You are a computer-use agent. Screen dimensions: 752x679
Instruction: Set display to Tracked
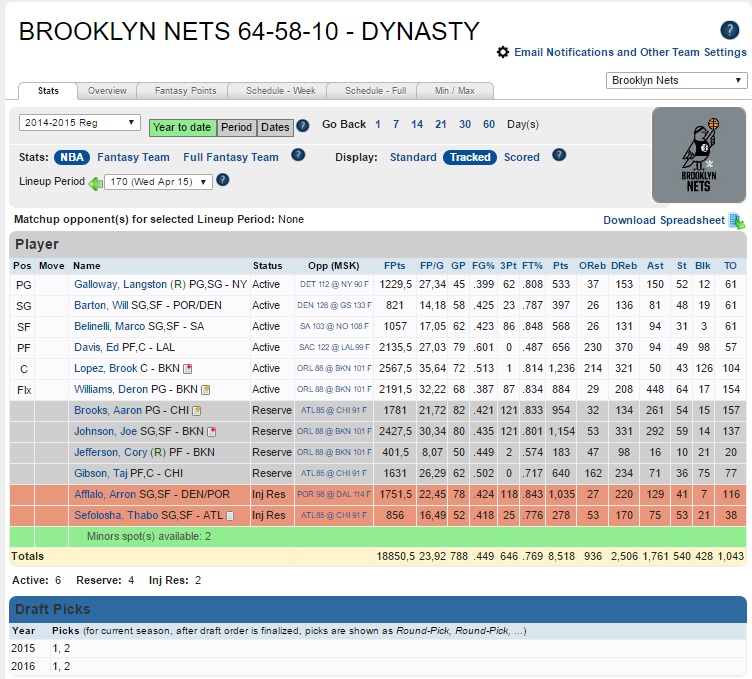pos(470,157)
